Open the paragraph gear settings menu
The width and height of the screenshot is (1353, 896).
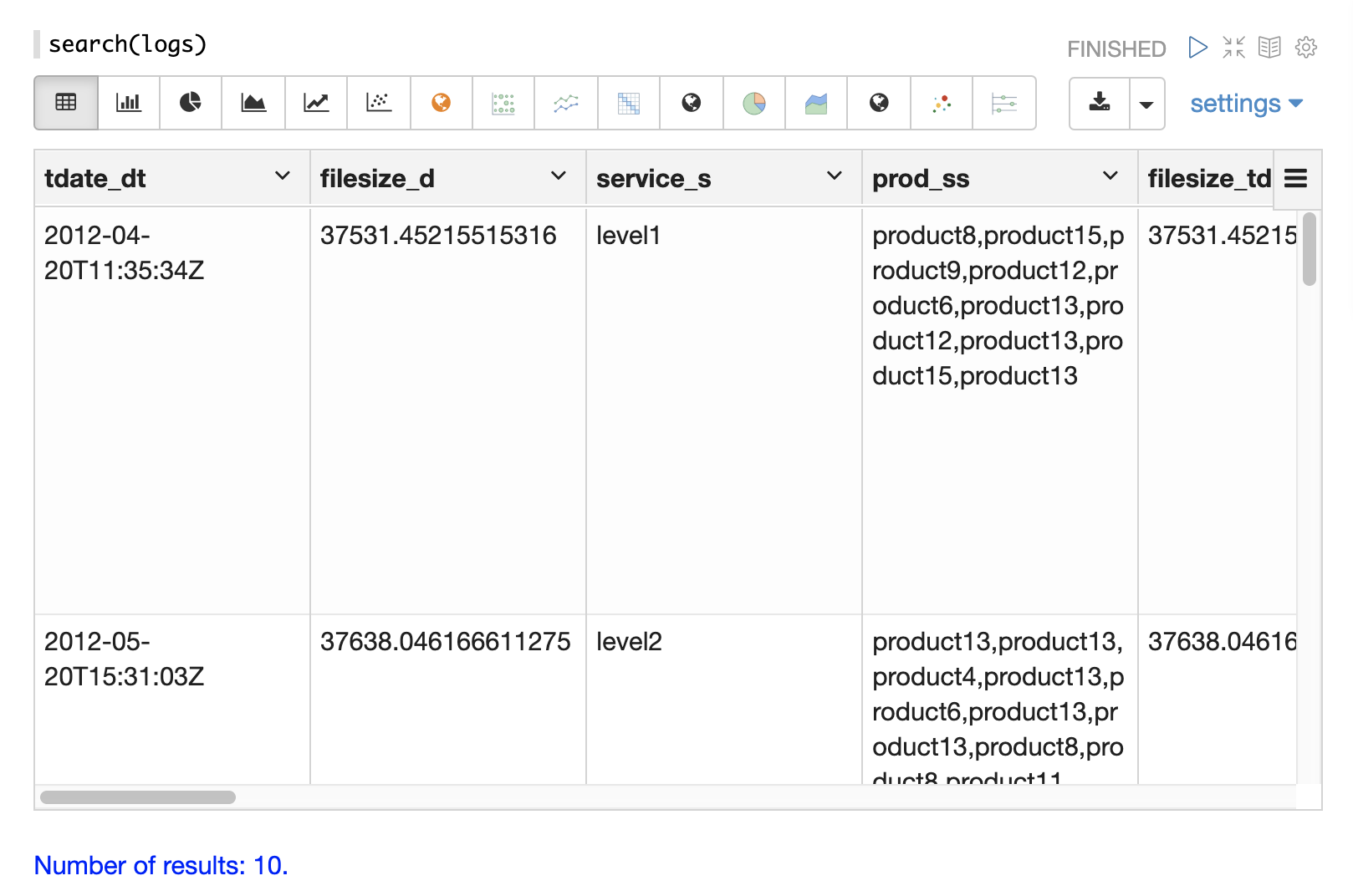point(1305,48)
